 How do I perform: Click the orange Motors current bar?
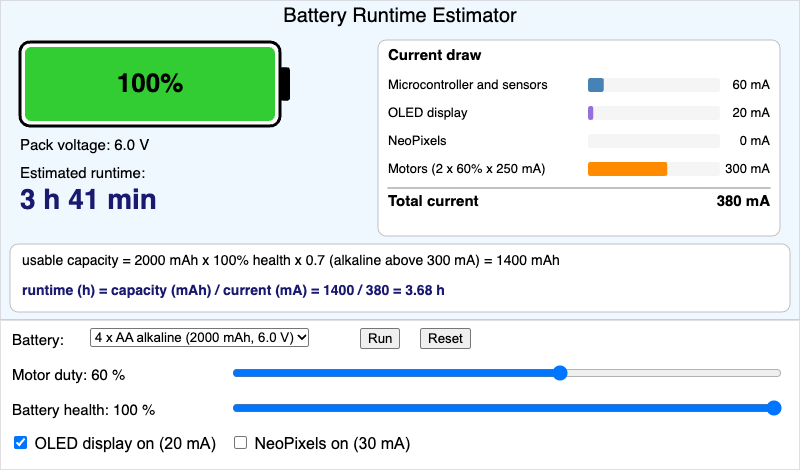point(627,169)
